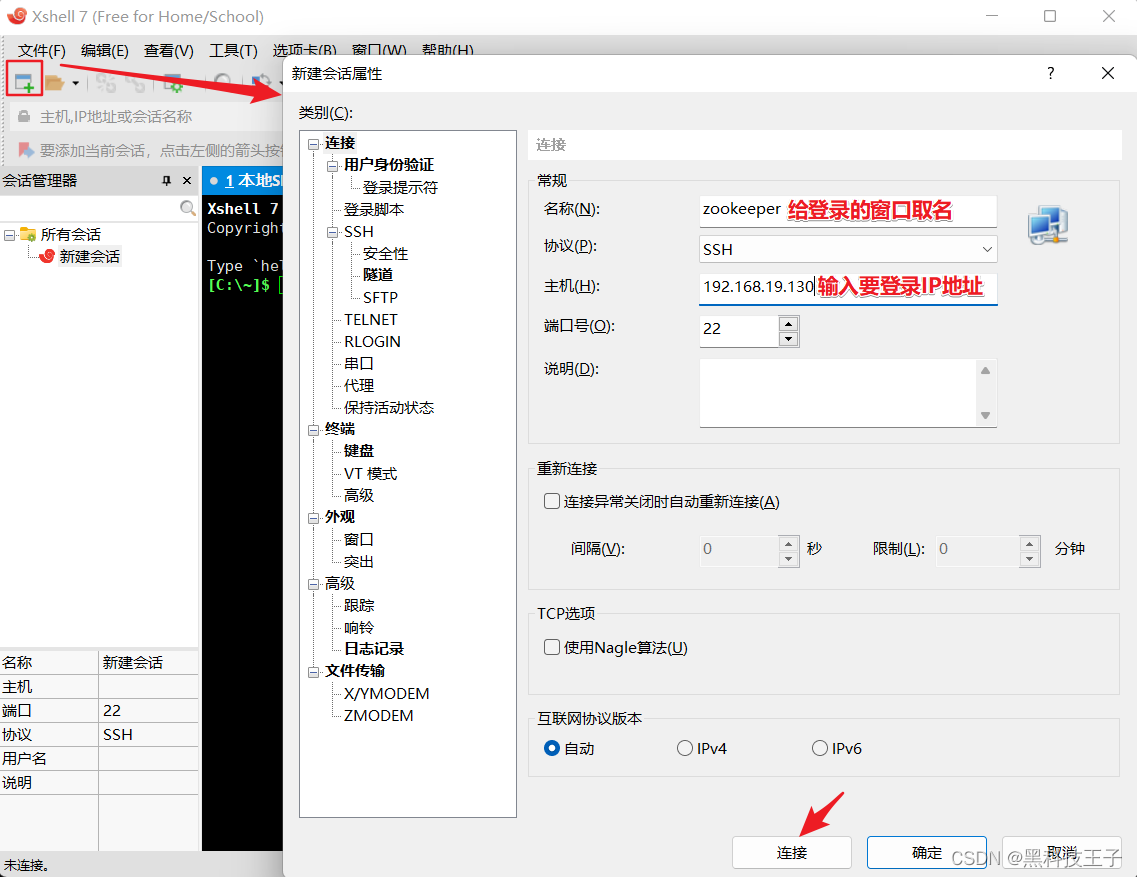Image resolution: width=1137 pixels, height=877 pixels.
Task: Enable 连接异常关闭时自动重新连接 checkbox
Action: 552,501
